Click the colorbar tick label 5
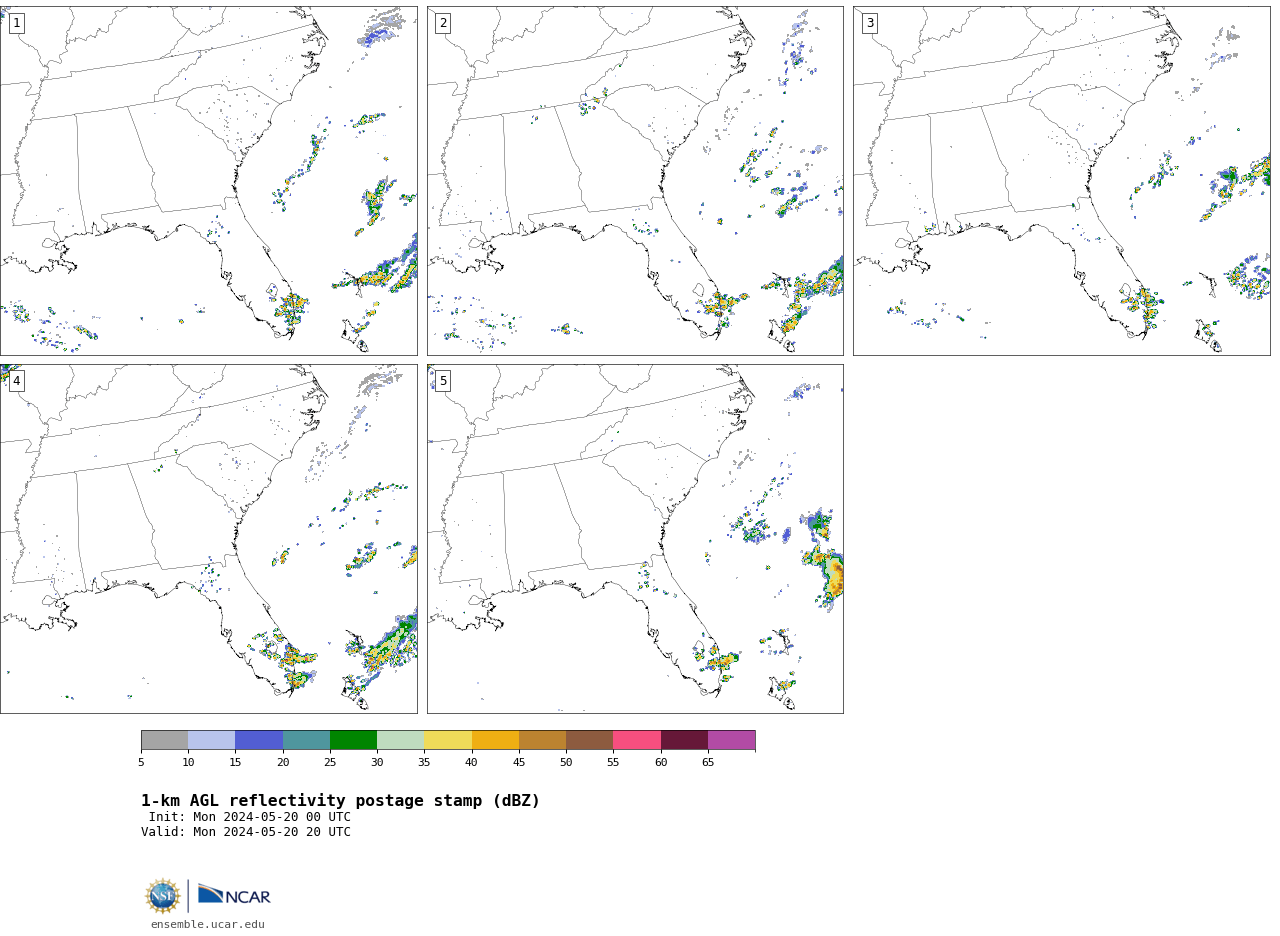The image size is (1280, 936). click(x=141, y=763)
